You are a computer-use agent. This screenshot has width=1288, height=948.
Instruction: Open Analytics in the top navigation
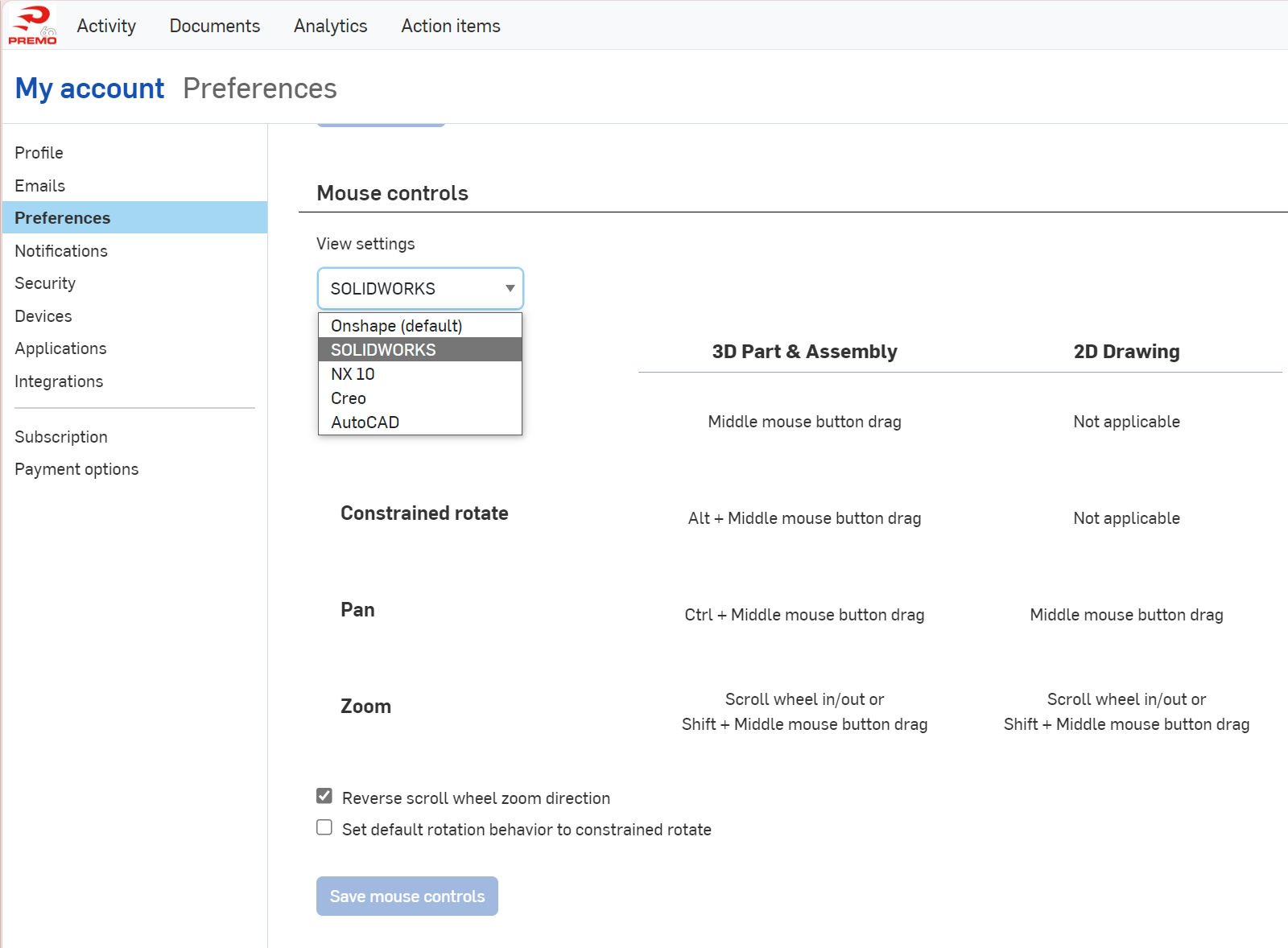click(x=330, y=26)
